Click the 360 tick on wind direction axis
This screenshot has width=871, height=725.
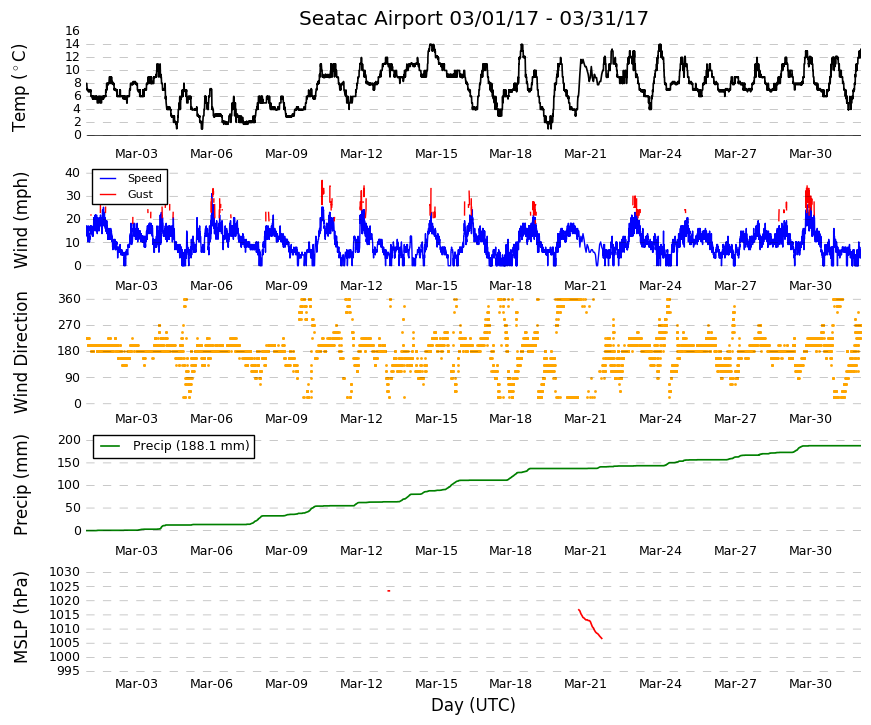(69, 299)
